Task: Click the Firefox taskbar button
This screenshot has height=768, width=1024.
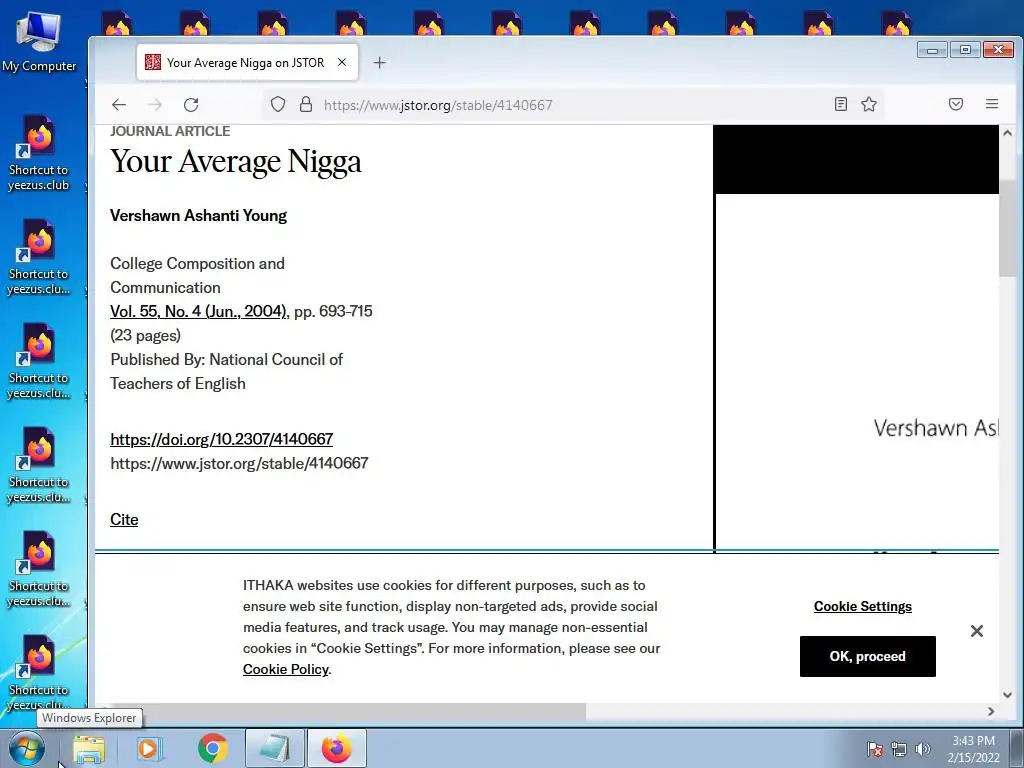Action: coord(337,748)
